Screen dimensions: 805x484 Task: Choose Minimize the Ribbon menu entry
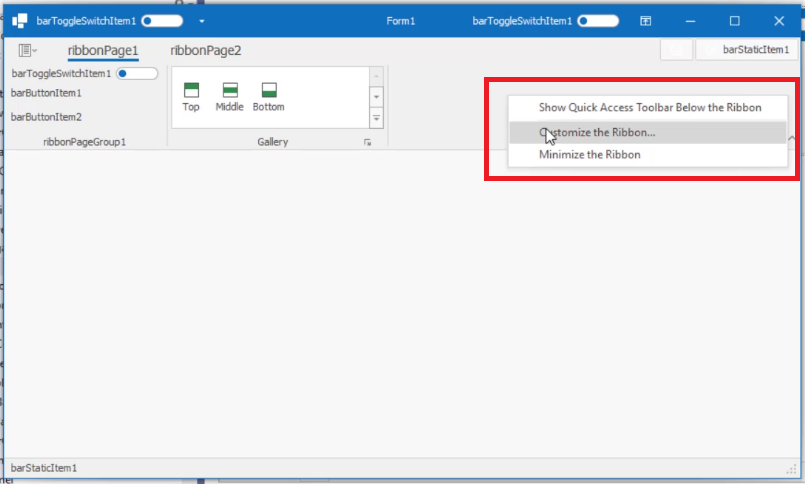(x=648, y=154)
